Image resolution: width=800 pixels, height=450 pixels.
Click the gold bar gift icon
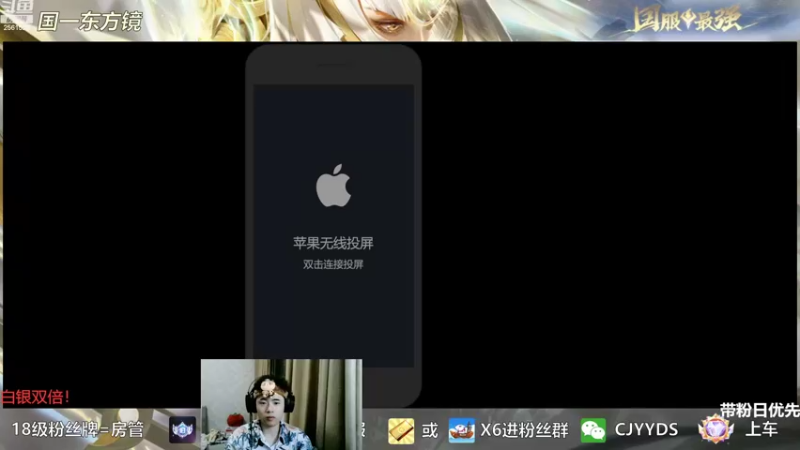tap(401, 431)
